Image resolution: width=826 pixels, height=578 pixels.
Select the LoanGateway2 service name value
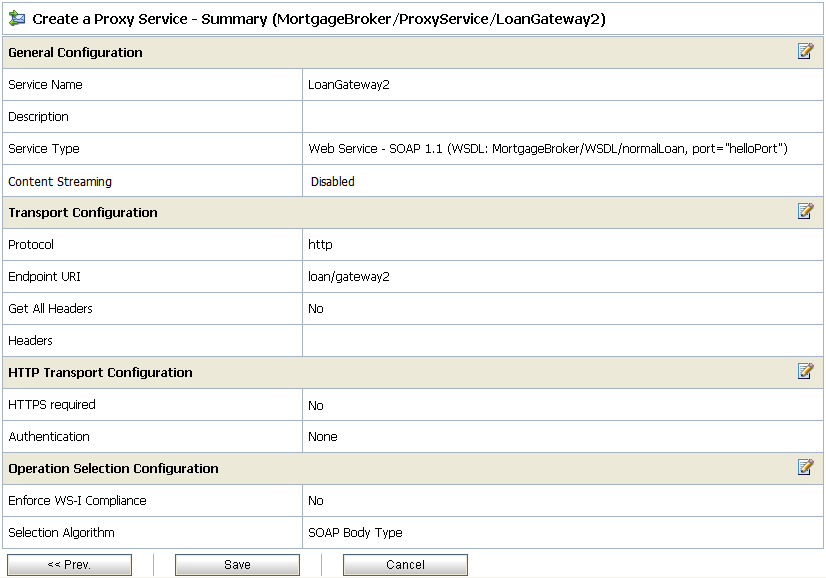pos(349,85)
